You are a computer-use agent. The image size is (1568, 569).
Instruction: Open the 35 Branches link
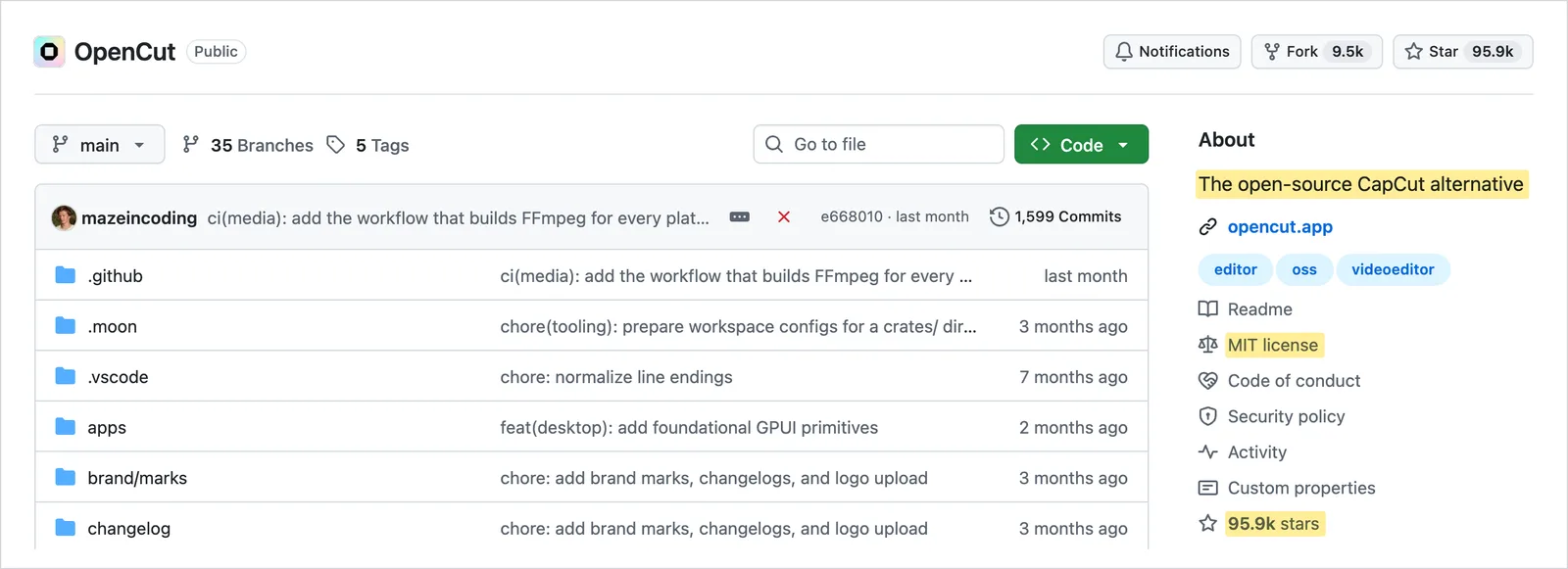click(x=248, y=145)
